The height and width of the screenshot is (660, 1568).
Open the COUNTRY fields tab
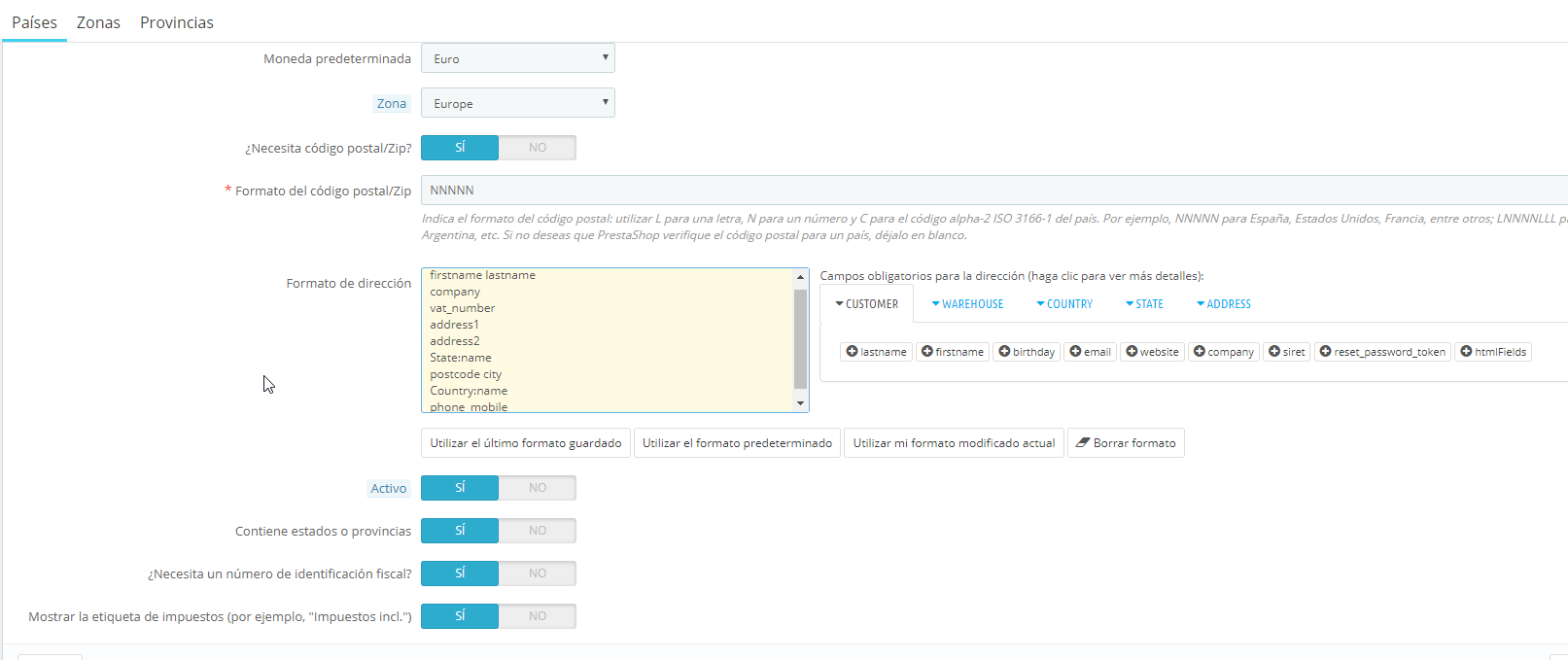(1064, 304)
